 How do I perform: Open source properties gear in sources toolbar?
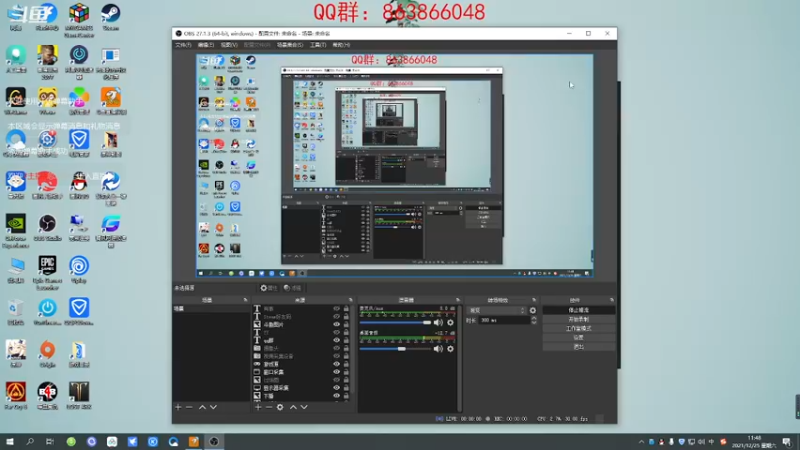pos(280,407)
